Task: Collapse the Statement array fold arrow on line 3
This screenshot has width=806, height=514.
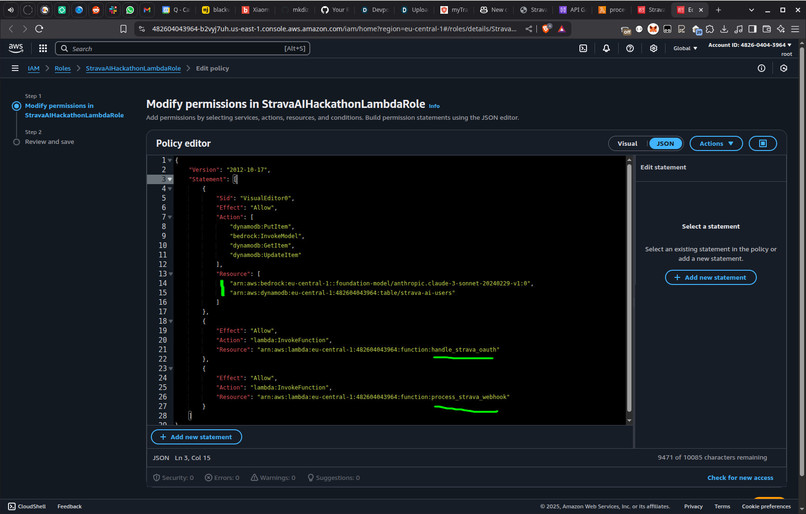Action: pyautogui.click(x=170, y=179)
